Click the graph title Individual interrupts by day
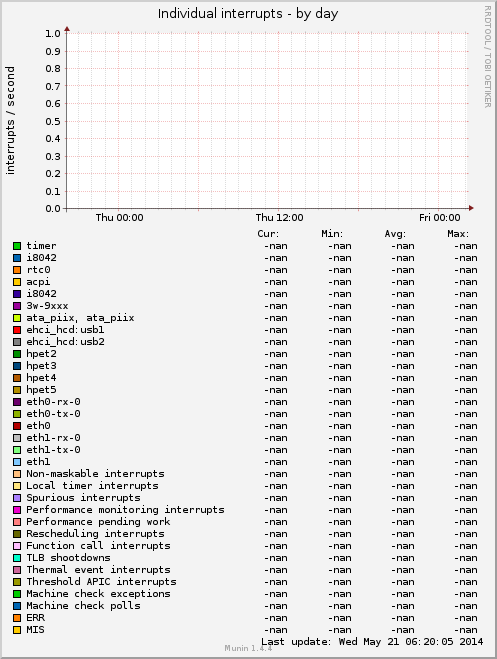Screen dimensions: 497x659 [x=248, y=14]
